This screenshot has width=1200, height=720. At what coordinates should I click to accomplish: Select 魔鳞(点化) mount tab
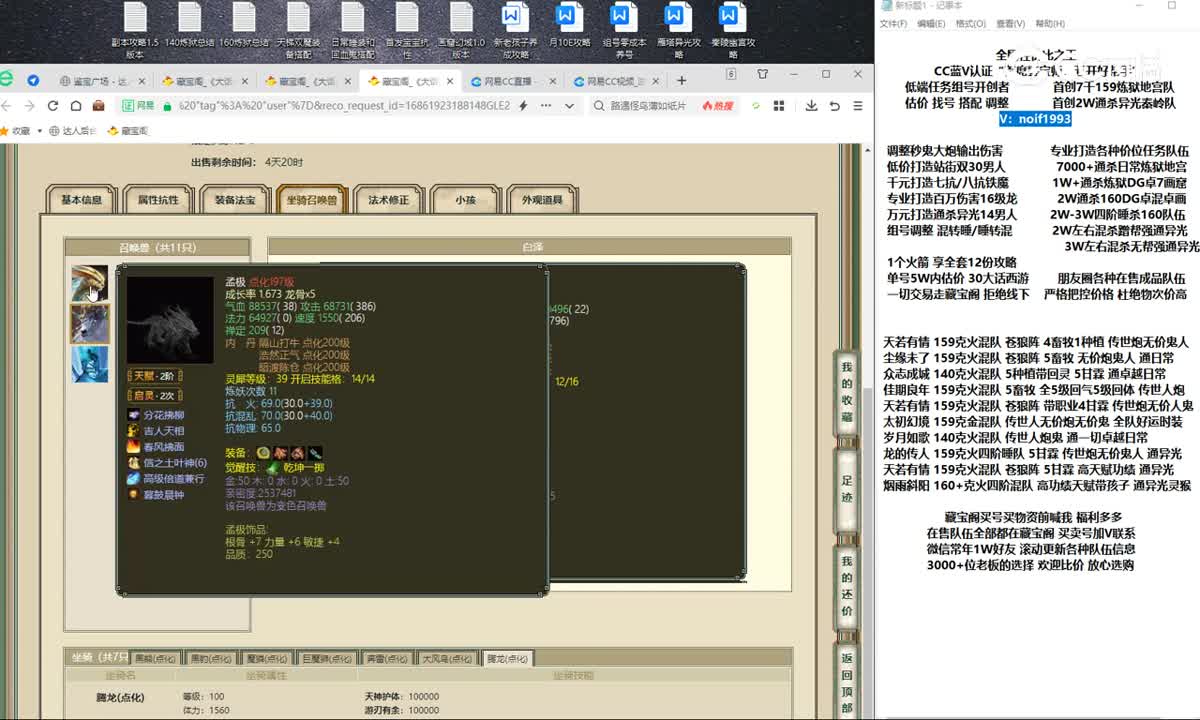click(268, 658)
